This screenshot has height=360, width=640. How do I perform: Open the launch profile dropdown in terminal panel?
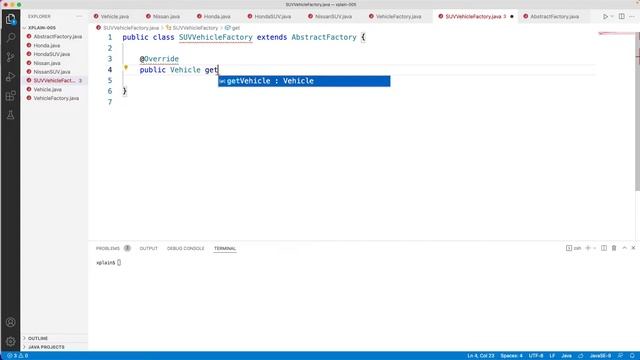(594, 248)
